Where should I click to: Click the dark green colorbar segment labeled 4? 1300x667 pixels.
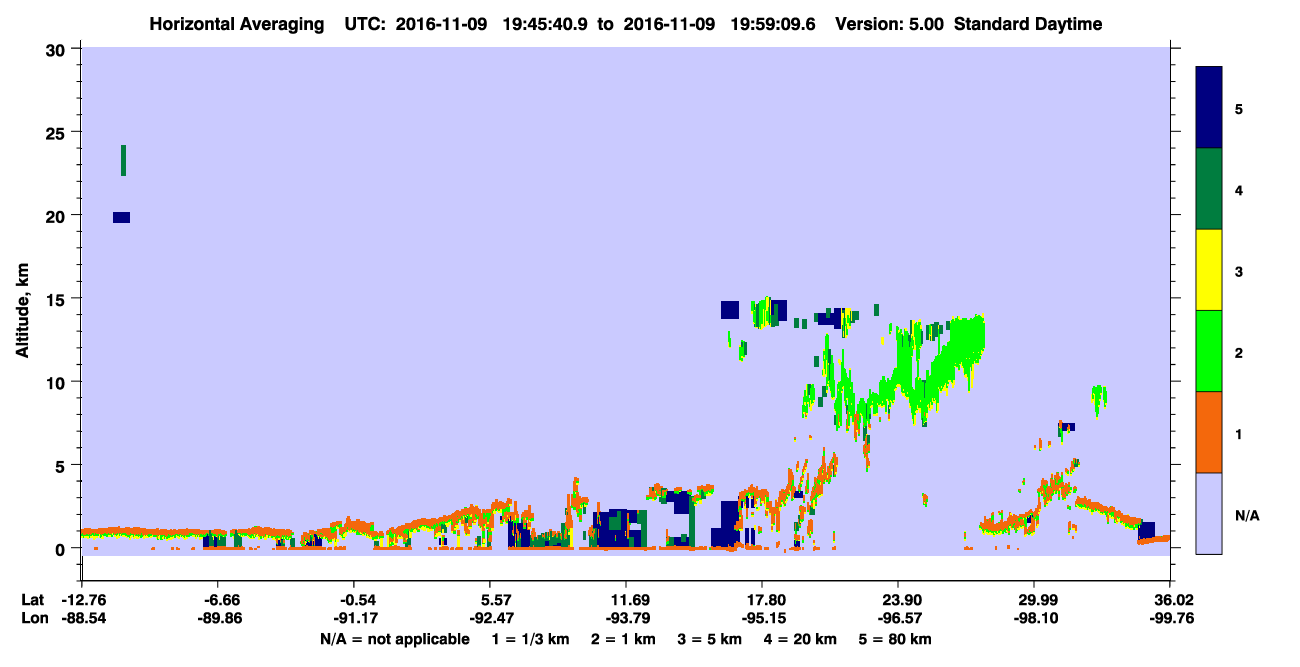tap(1209, 189)
